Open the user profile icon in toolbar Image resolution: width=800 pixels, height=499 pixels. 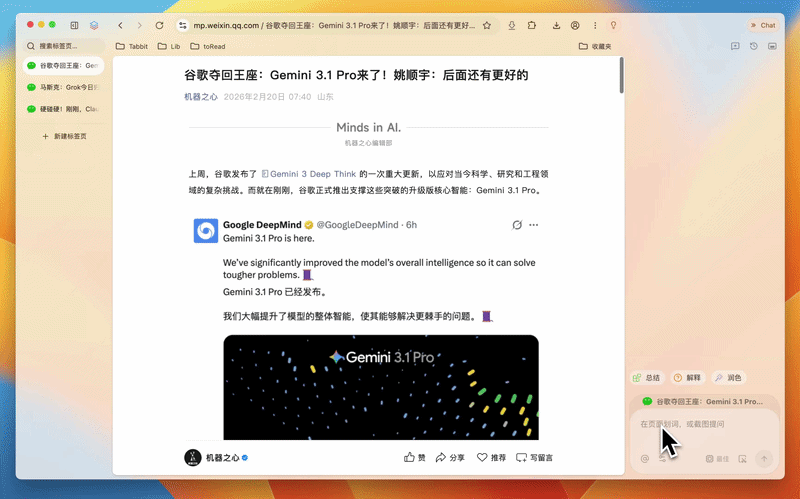pyautogui.click(x=575, y=25)
